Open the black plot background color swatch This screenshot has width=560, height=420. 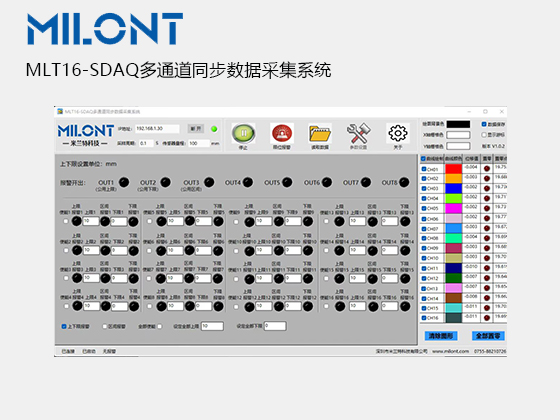click(458, 124)
